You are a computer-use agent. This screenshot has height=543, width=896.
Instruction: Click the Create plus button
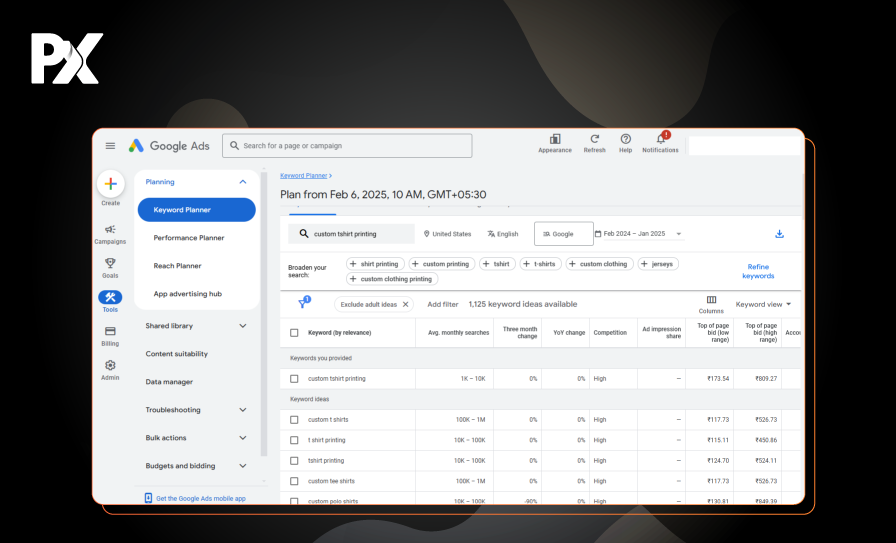pos(110,184)
